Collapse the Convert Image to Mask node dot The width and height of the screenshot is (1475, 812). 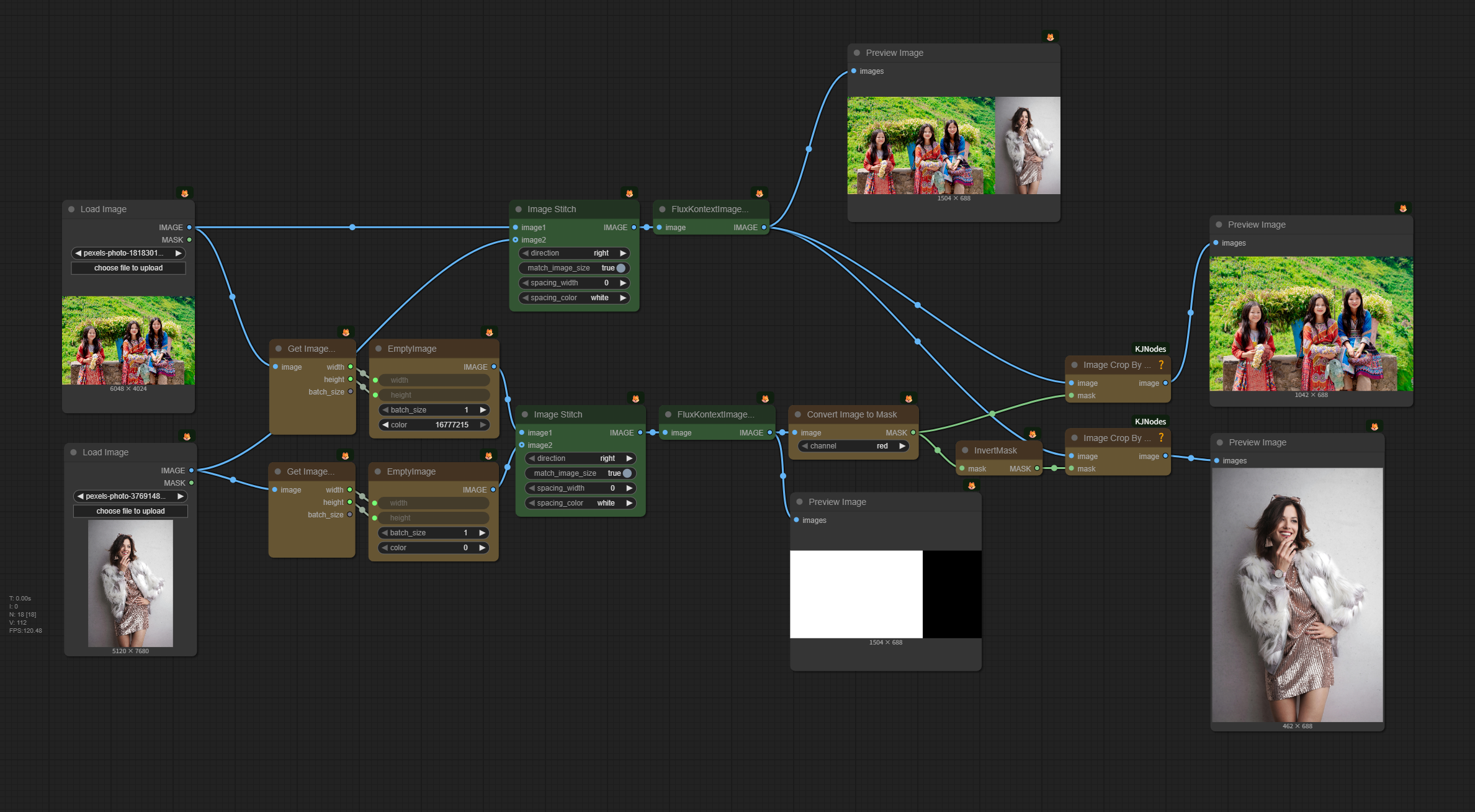(x=798, y=414)
